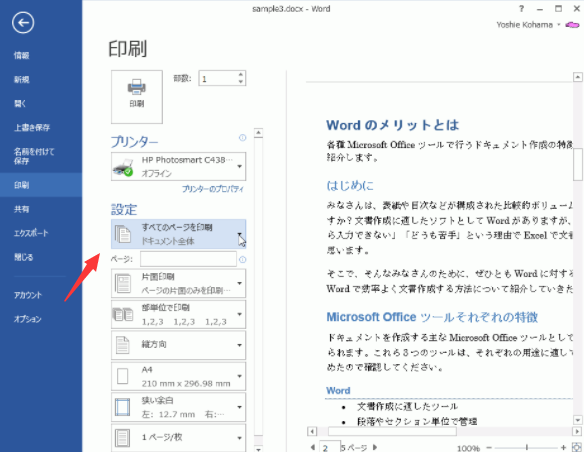Click the preview horizontal scrollbar thumb
Viewport: 584px width, 452px height.
[x=392, y=431]
